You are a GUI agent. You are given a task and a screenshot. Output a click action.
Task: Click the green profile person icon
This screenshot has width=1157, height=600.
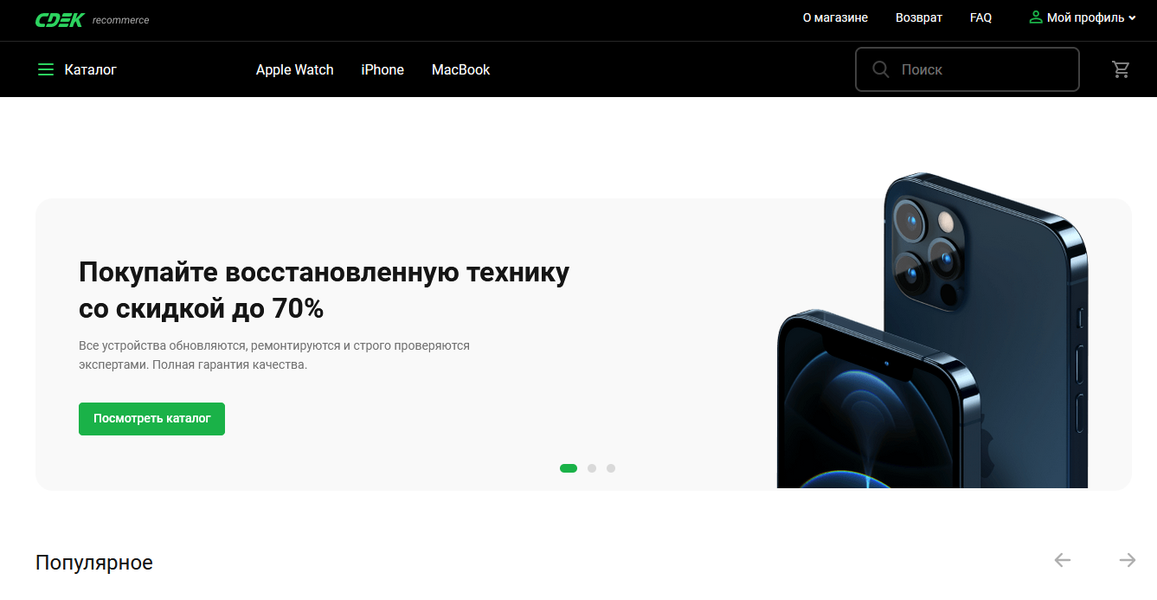point(1036,17)
